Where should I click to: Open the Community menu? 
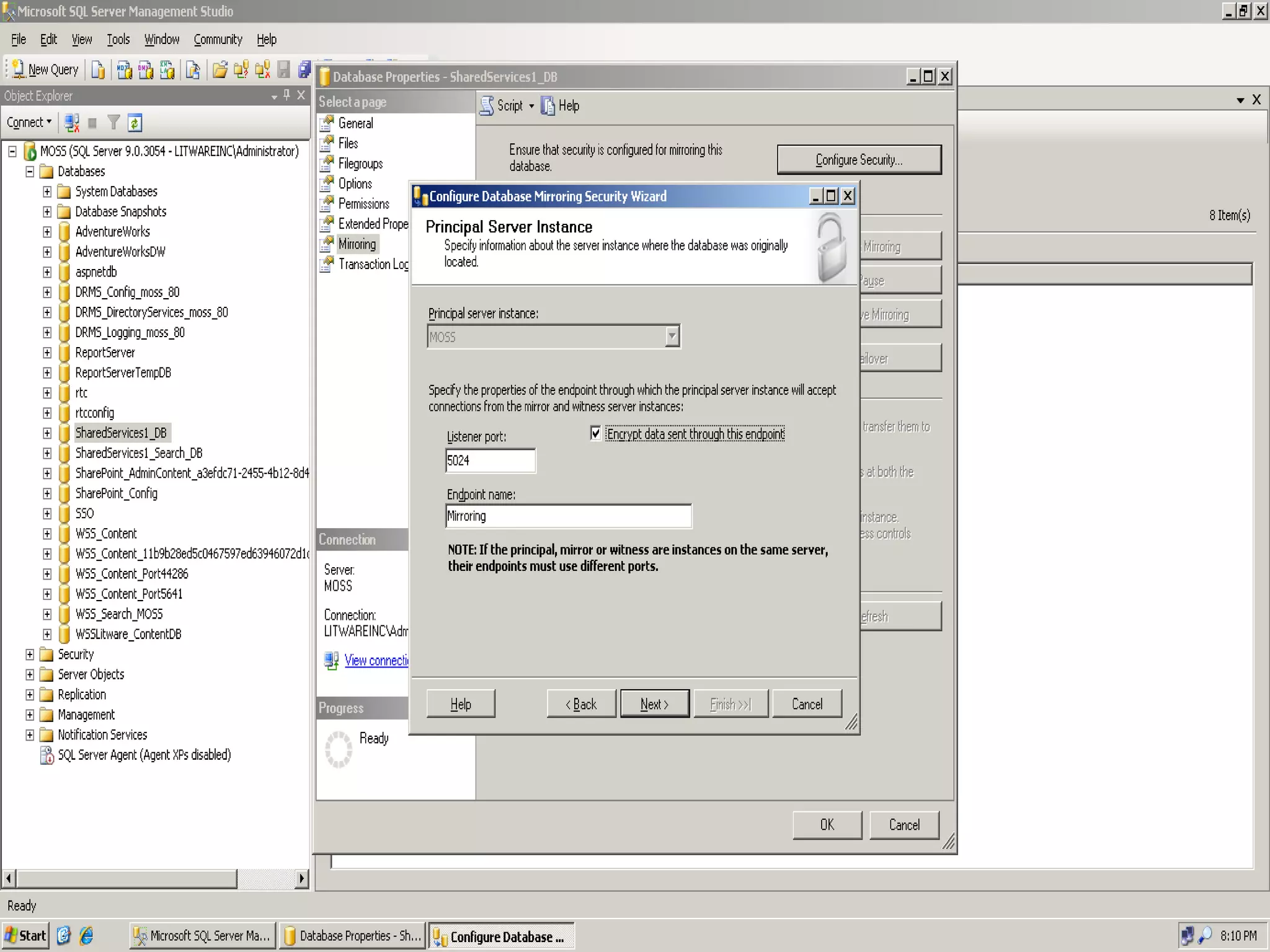[x=218, y=40]
